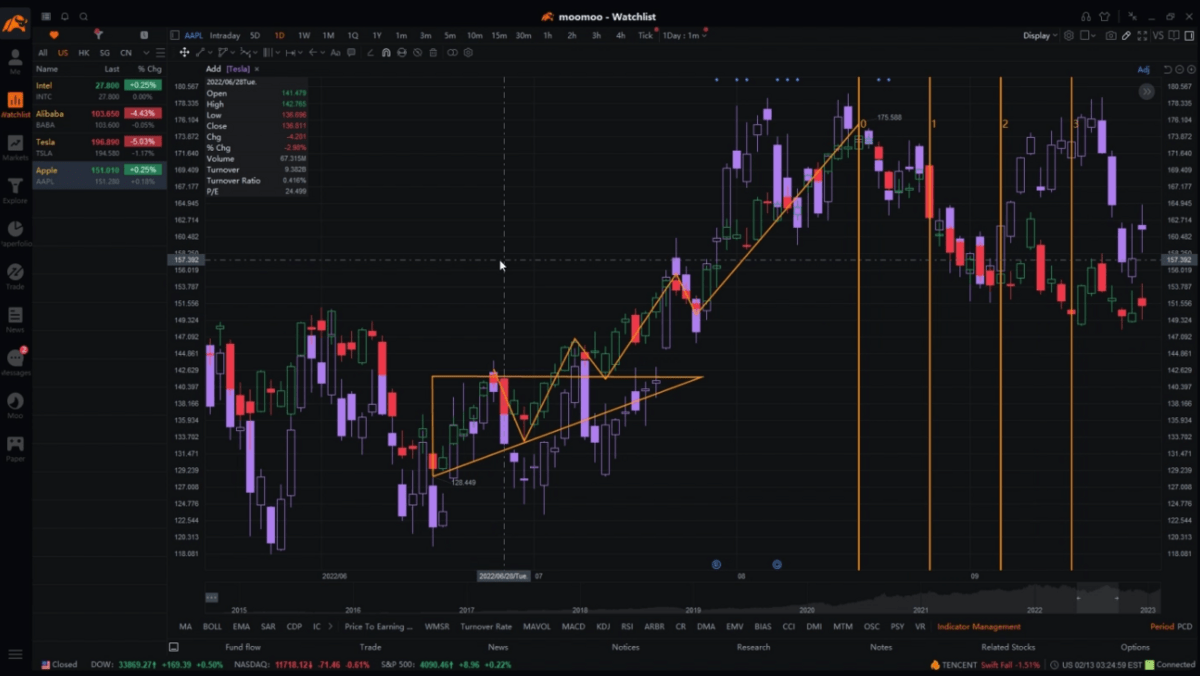Open chart display settings gear
This screenshot has height=676, width=1200.
click(x=1069, y=35)
